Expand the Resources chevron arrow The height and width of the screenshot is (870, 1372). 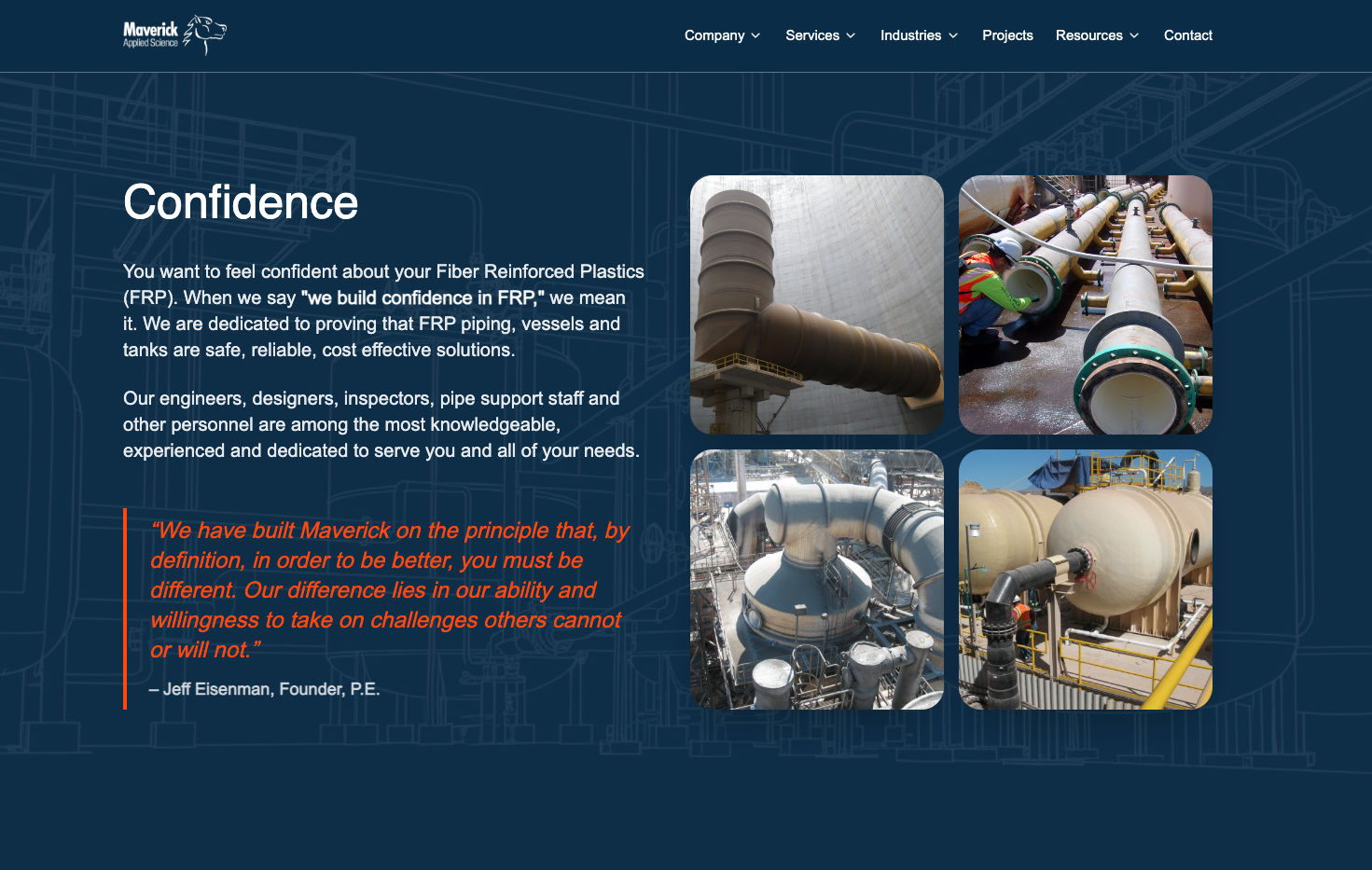1134,35
